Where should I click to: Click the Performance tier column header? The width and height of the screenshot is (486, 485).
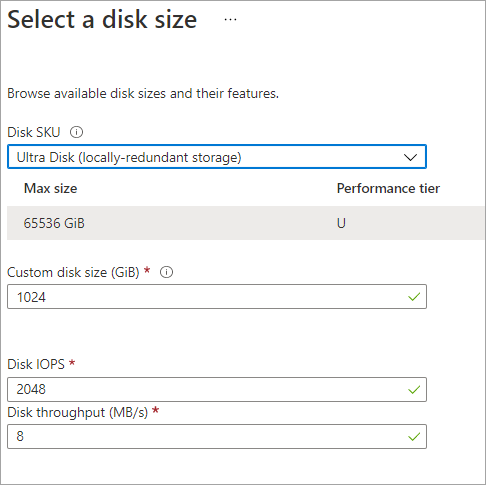388,189
